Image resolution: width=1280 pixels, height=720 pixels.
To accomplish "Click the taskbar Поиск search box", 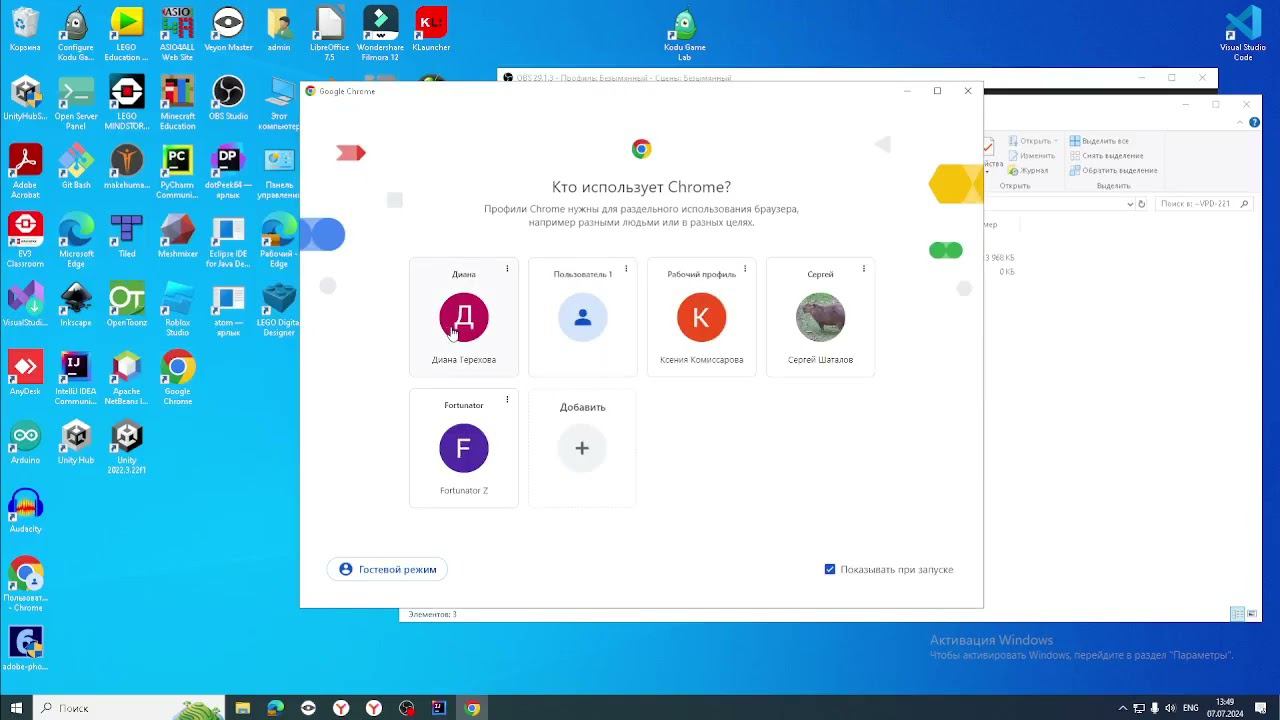I will tap(128, 708).
